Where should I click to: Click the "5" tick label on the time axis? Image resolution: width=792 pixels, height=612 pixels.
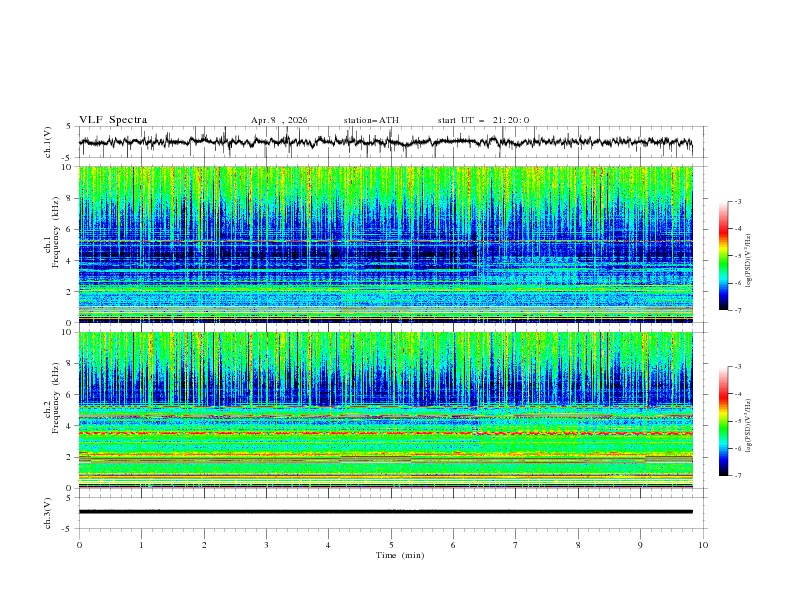[x=391, y=545]
